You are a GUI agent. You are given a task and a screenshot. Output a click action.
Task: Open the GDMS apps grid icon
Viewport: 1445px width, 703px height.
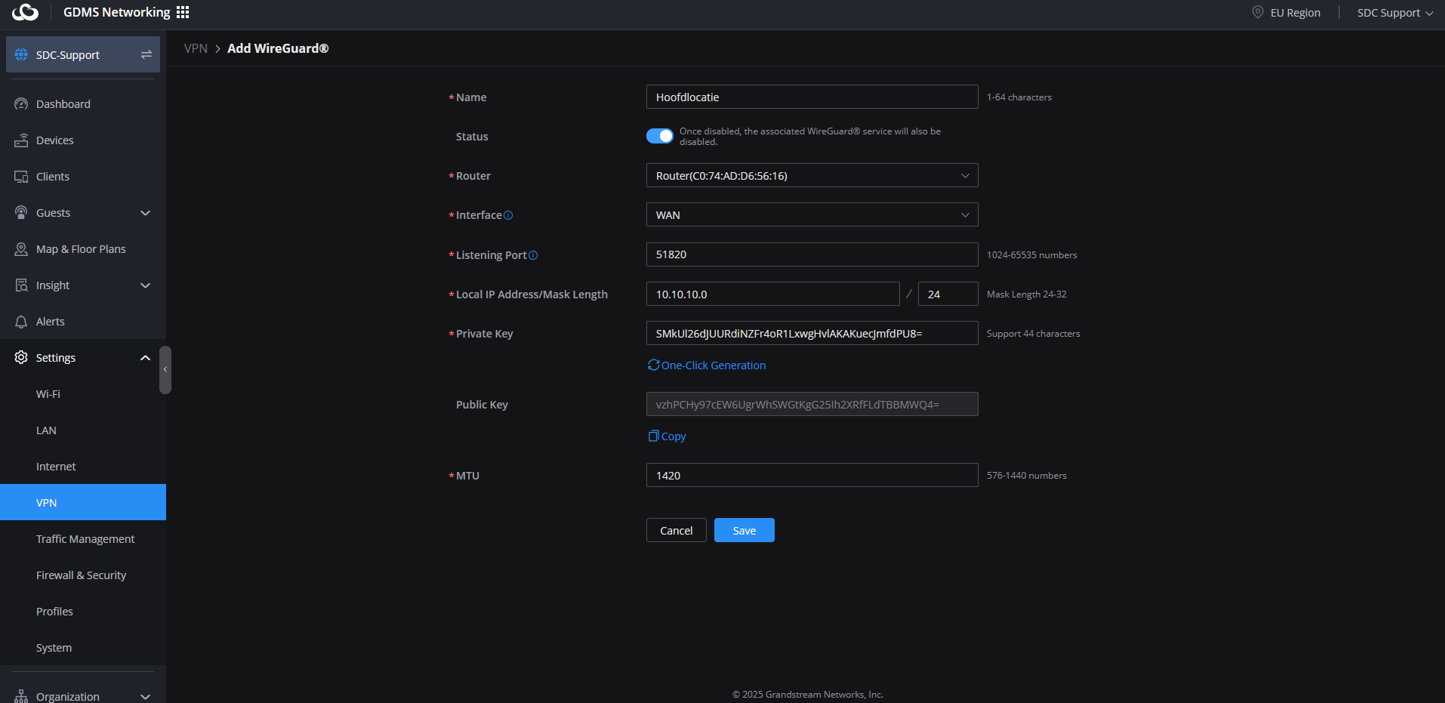[x=182, y=12]
